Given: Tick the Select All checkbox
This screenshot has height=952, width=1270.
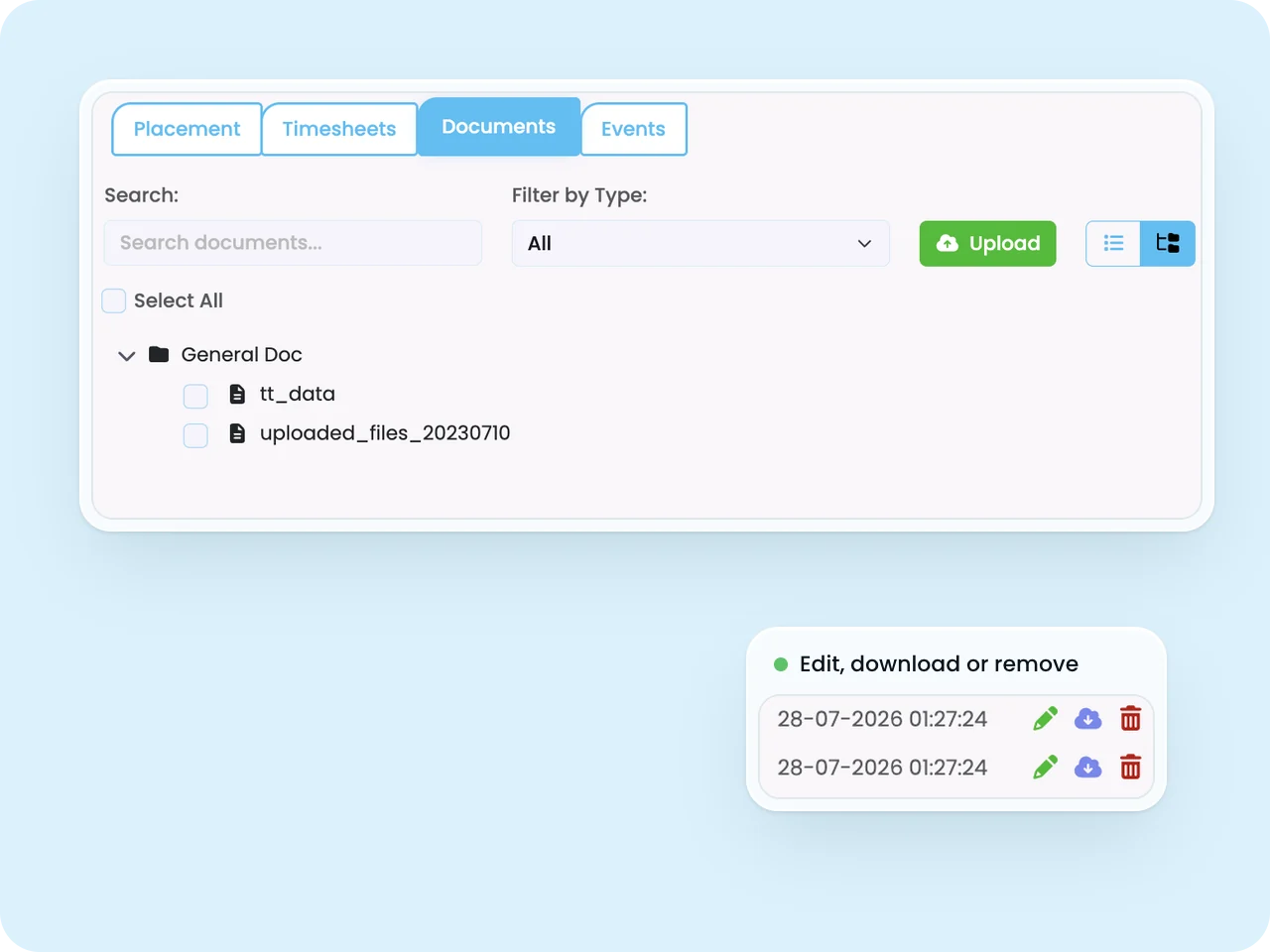Looking at the screenshot, I should [x=114, y=300].
